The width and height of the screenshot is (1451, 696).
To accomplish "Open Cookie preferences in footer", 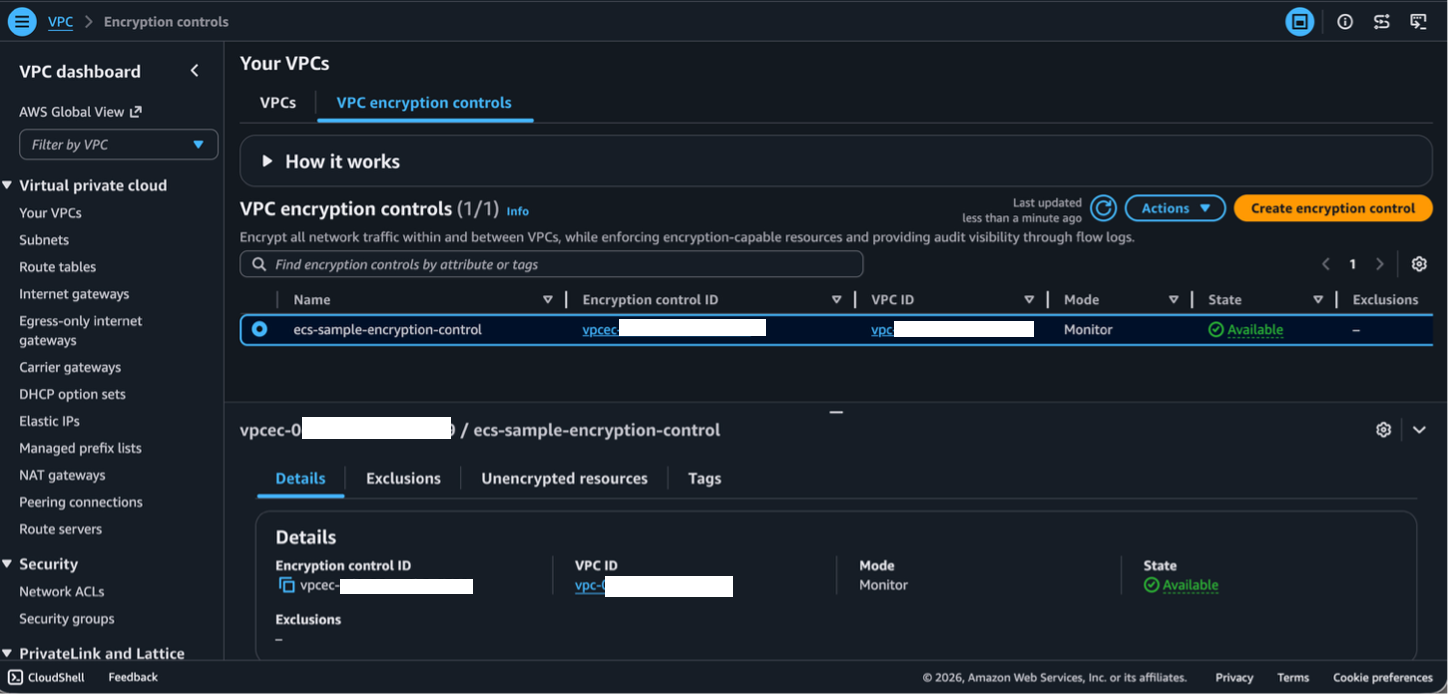I will click(x=1383, y=677).
